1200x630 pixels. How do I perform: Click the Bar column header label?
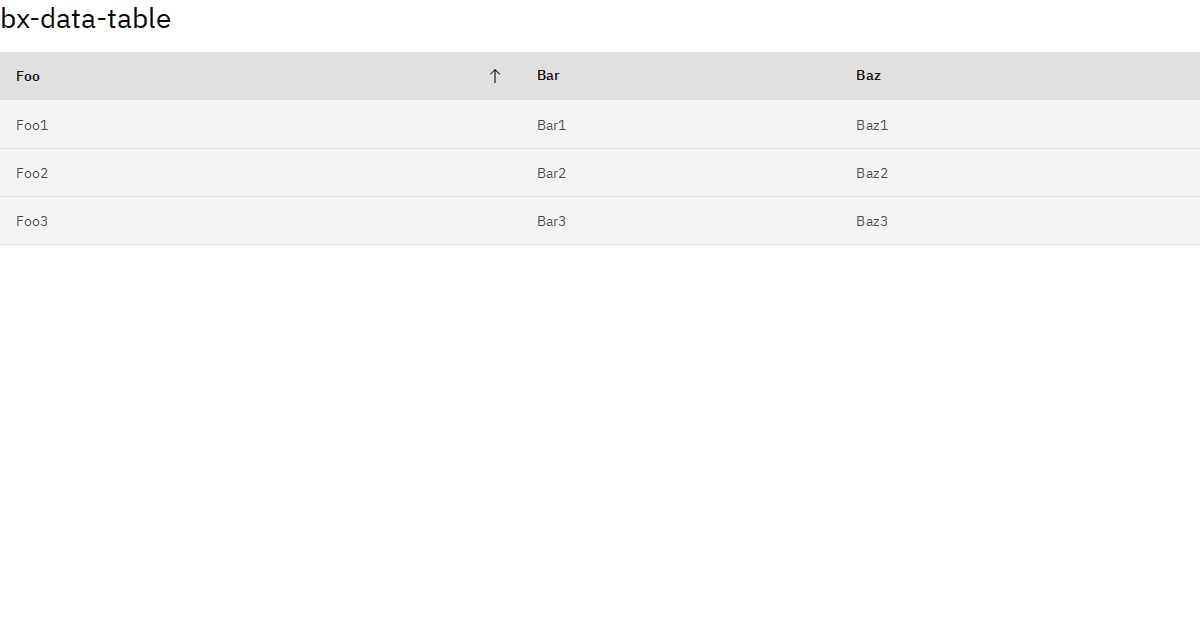pyautogui.click(x=548, y=75)
